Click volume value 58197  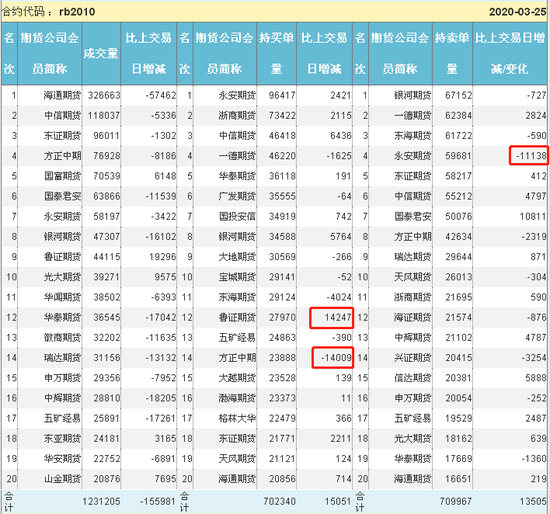click(107, 216)
